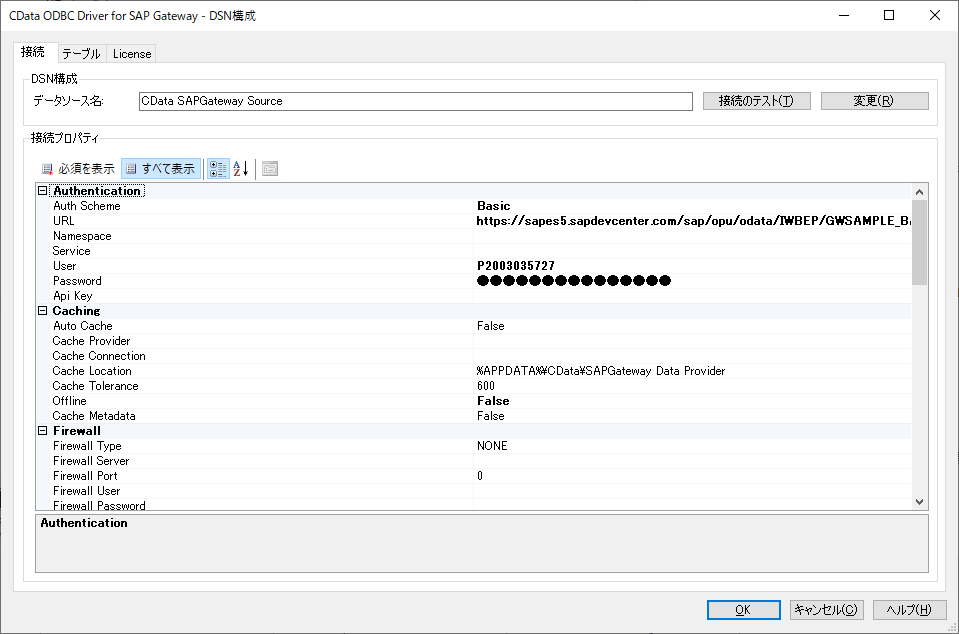959x634 pixels.
Task: Click the Cache Tolerance value 600
Action: pyautogui.click(x=486, y=386)
